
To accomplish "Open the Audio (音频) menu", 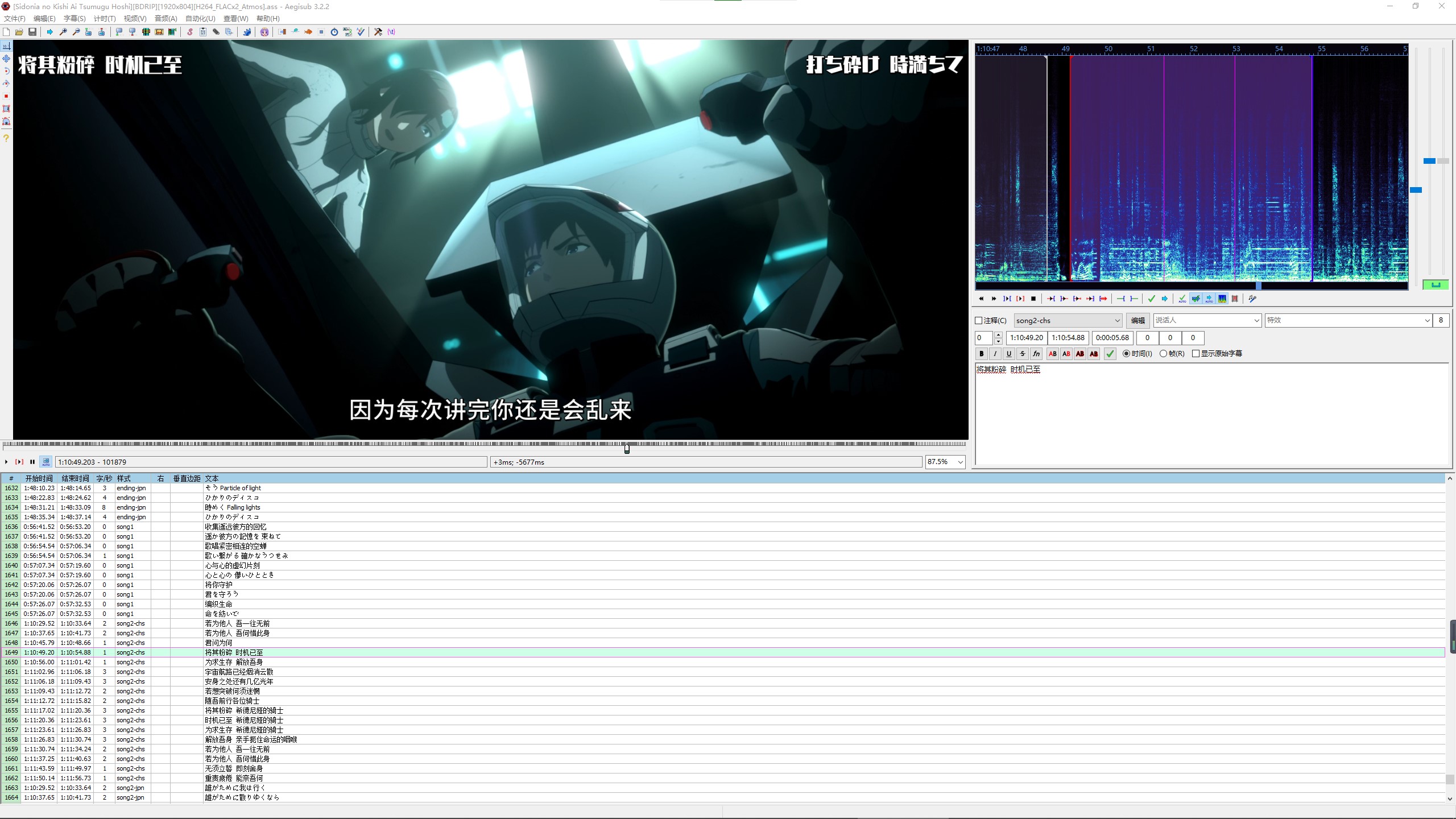I will (x=166, y=19).
